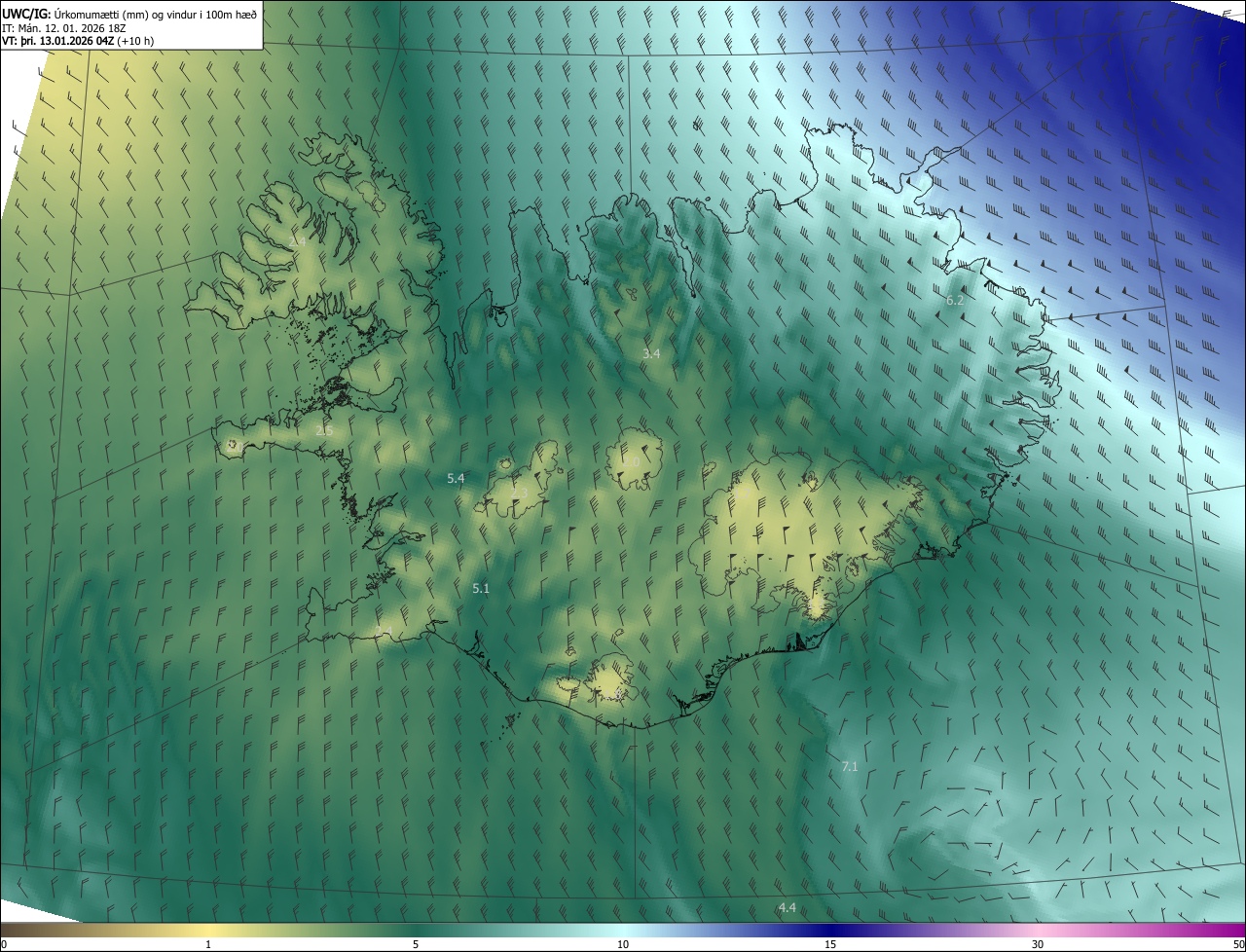Click the 5.4 value on the map
Screen dimensions: 1246x952
pyautogui.click(x=456, y=478)
